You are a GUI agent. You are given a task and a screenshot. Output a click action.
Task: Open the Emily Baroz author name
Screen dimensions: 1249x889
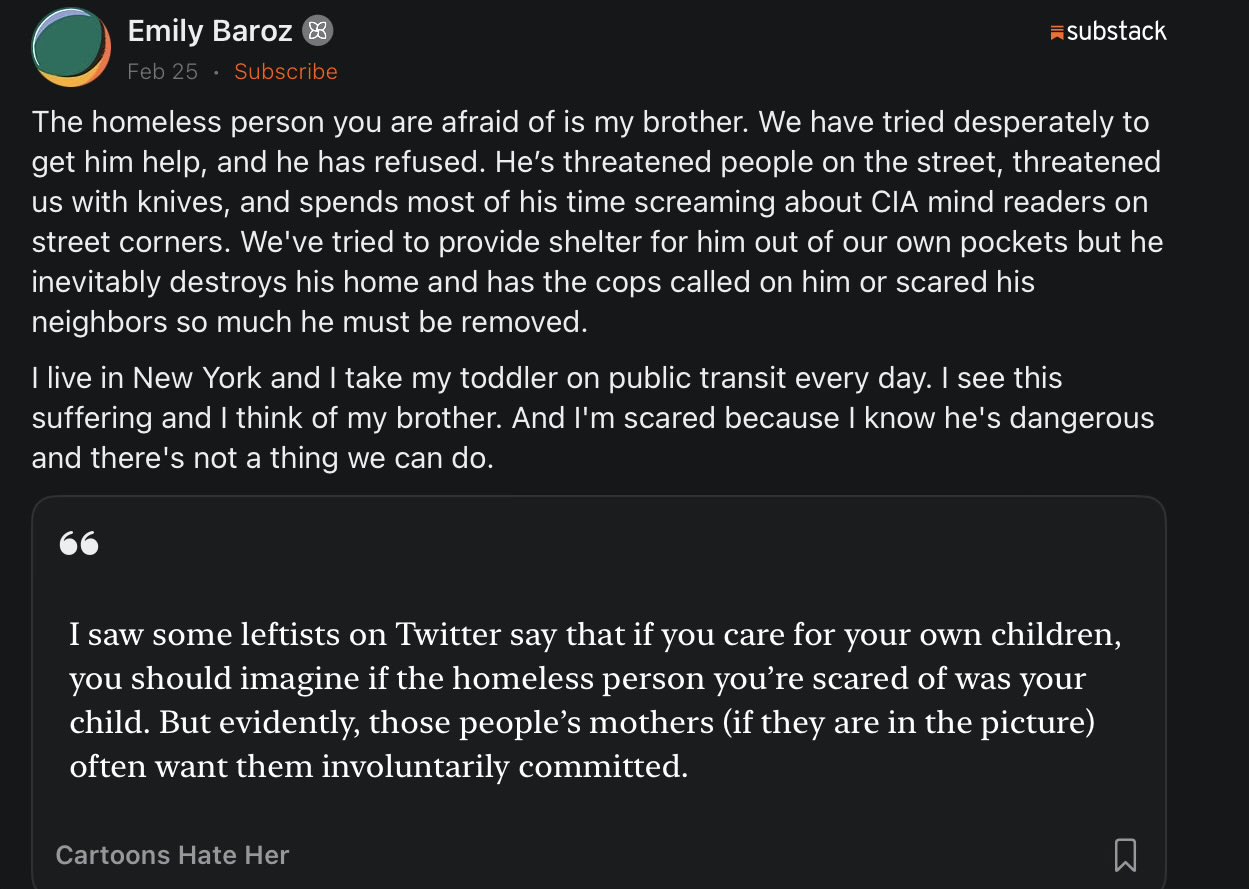point(210,31)
